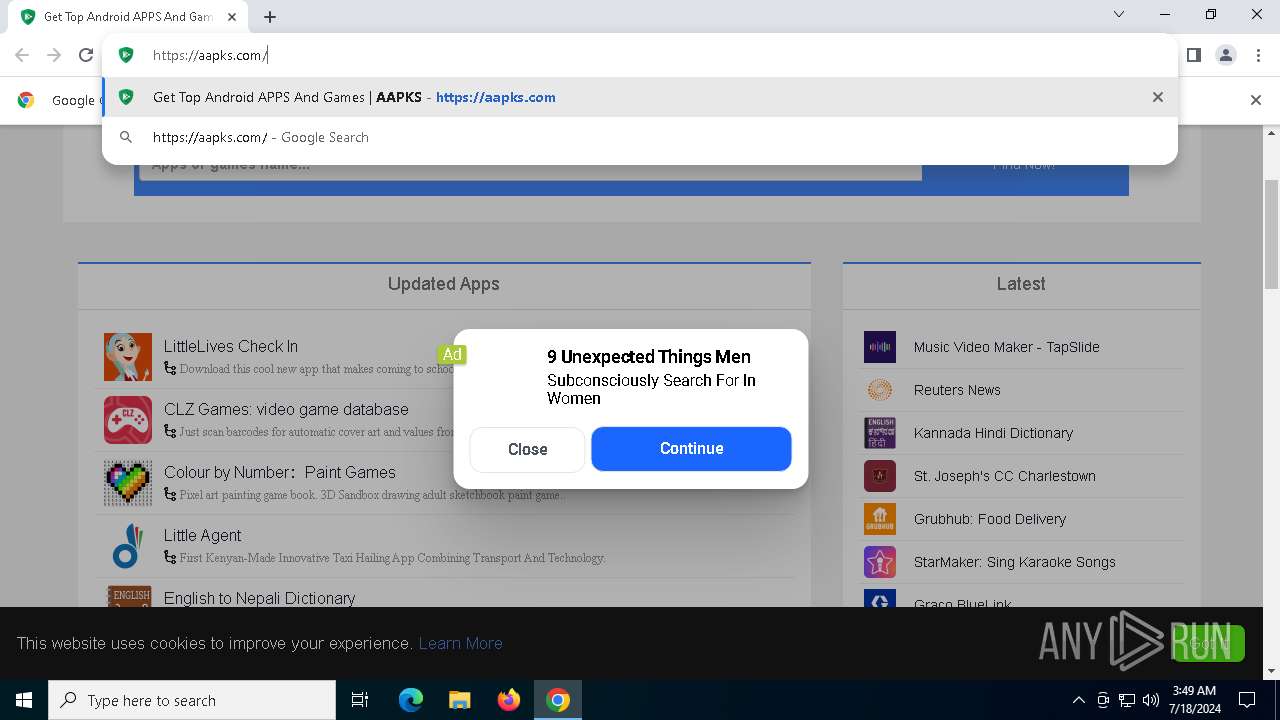1280x720 pixels.
Task: Open Music Video Maker - TapSlide icon
Action: tap(880, 347)
